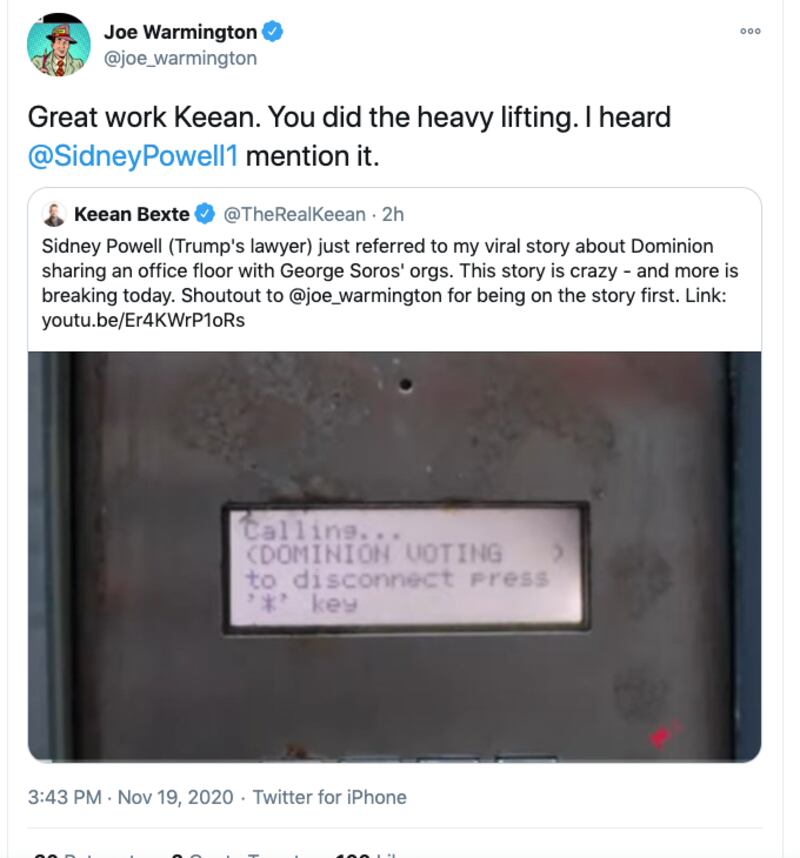Open the Twitter for iPhone source link
The width and height of the screenshot is (800, 858).
(329, 797)
